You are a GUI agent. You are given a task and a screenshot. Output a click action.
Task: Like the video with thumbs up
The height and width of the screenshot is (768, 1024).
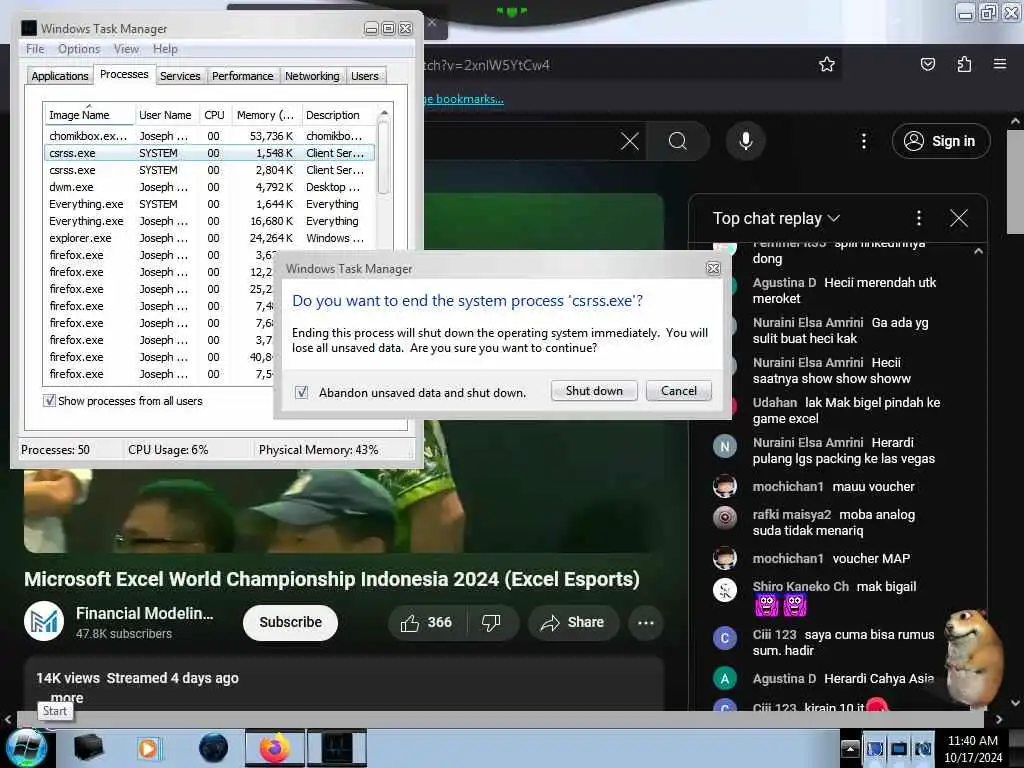pyautogui.click(x=427, y=622)
